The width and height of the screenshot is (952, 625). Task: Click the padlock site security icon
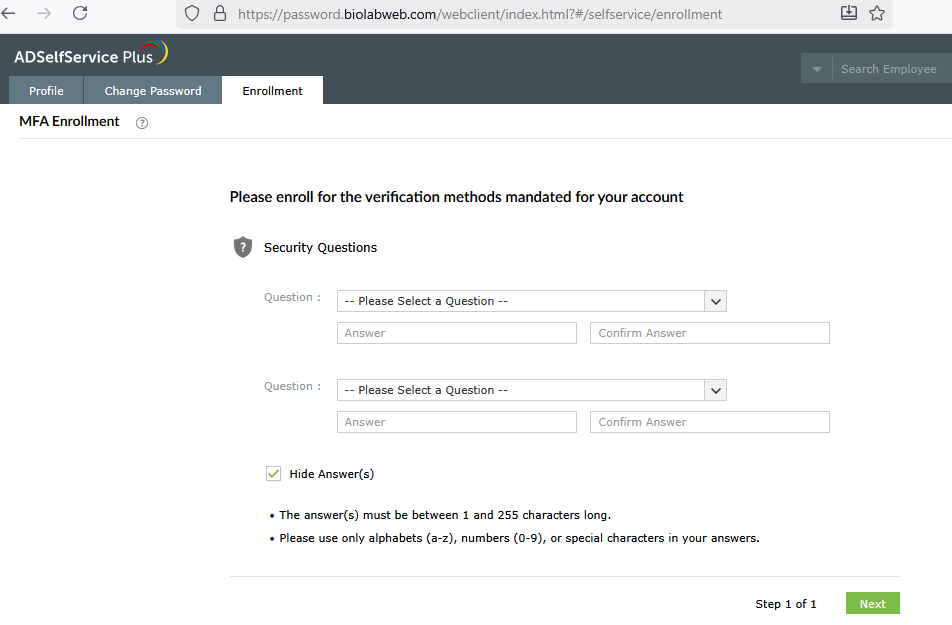click(220, 14)
